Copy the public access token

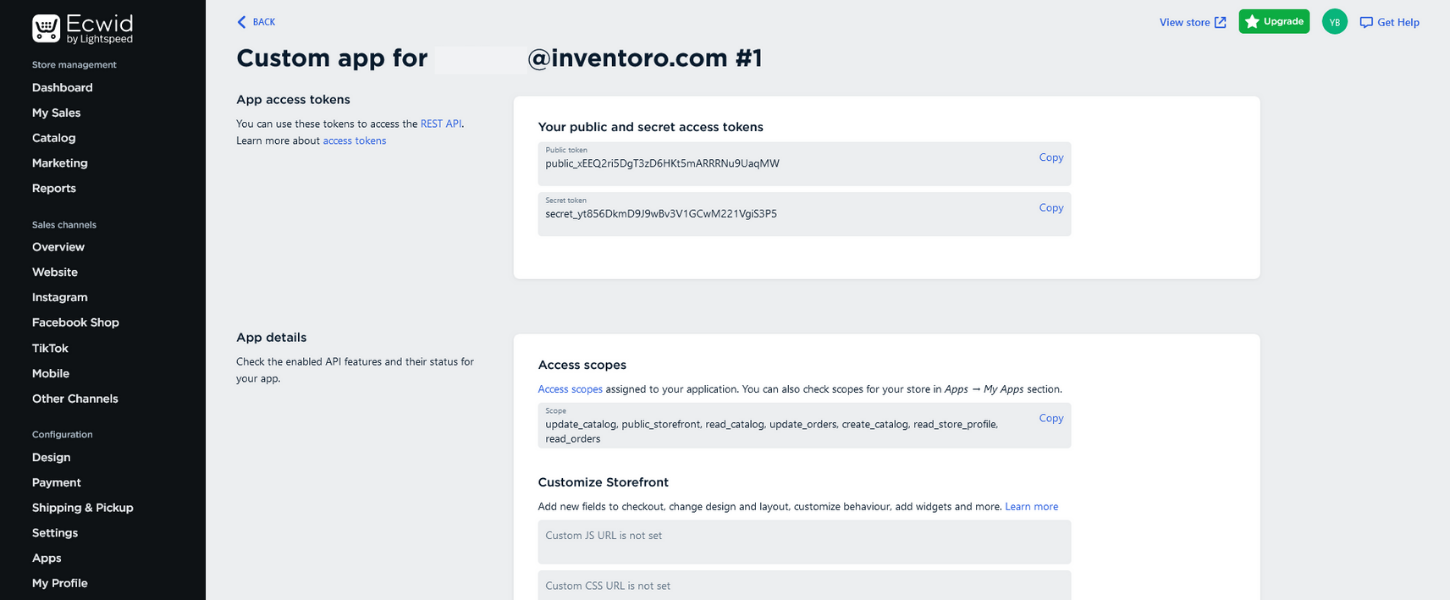tap(1050, 158)
